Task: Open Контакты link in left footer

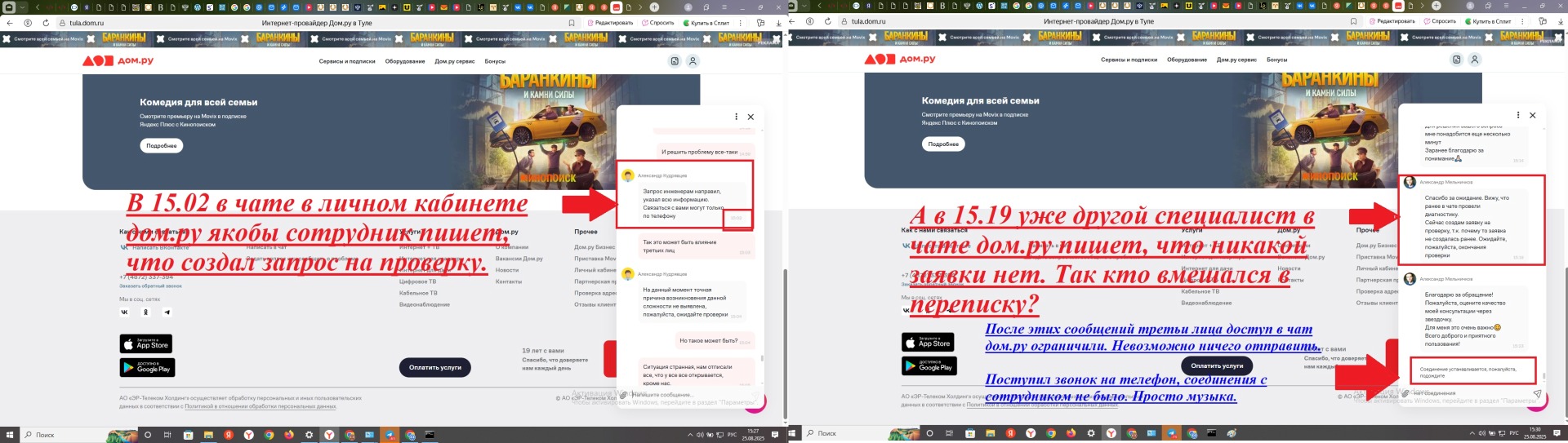Action: tap(509, 281)
